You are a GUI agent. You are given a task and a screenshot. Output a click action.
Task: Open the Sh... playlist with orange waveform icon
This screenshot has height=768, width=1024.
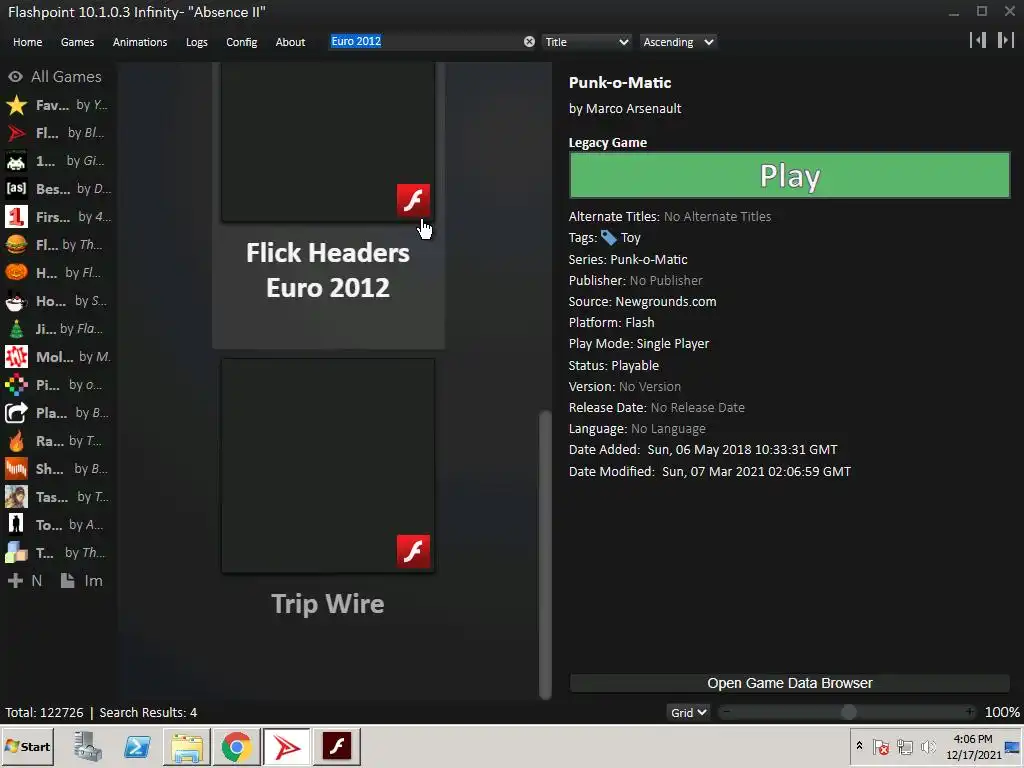point(57,469)
